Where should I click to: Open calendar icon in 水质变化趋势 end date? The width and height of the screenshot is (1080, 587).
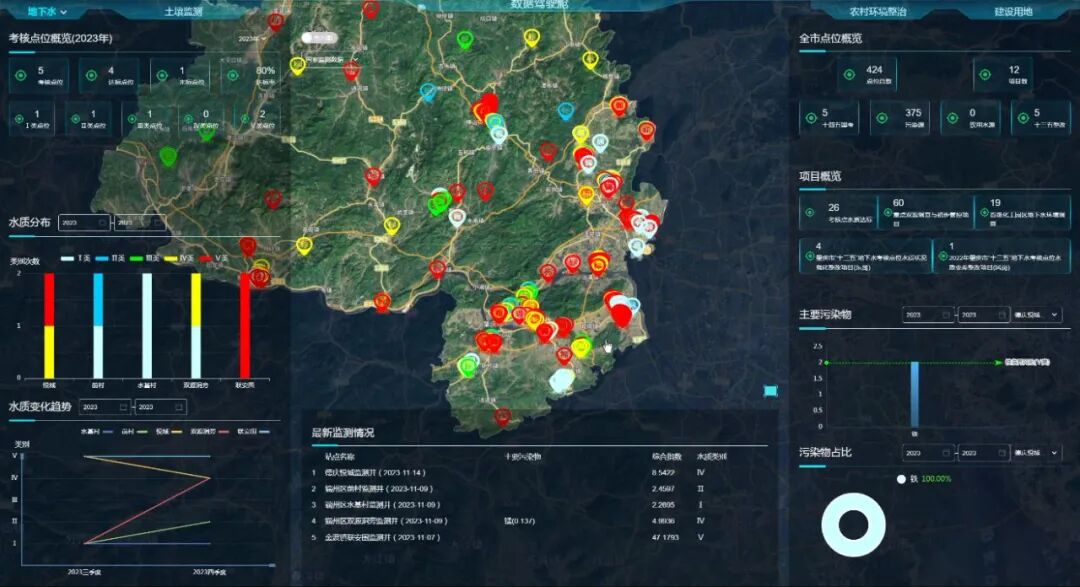pyautogui.click(x=179, y=407)
